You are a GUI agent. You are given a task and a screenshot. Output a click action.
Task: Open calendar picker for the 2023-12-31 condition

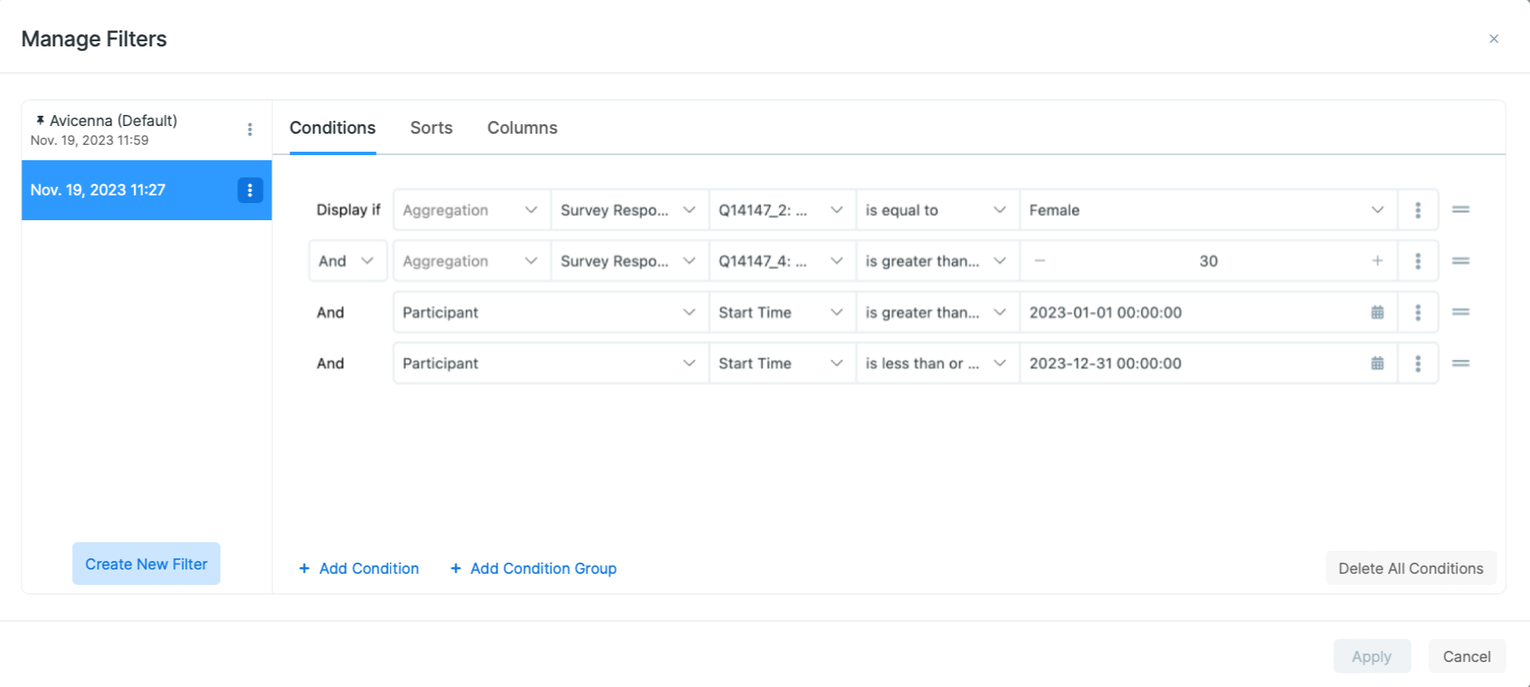(1377, 363)
